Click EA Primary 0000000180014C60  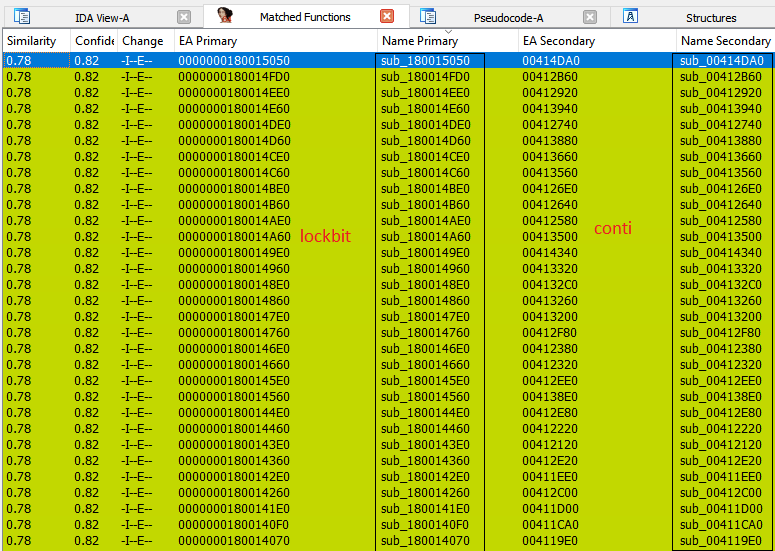(234, 173)
